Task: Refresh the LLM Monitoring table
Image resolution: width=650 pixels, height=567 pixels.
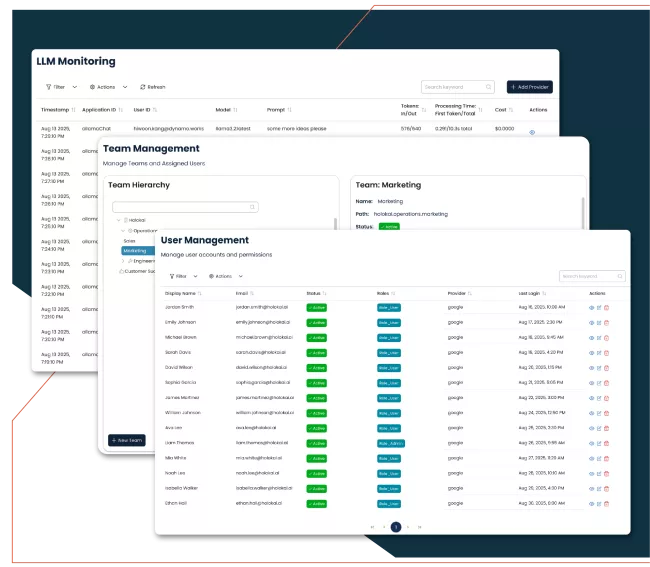Action: (x=152, y=87)
